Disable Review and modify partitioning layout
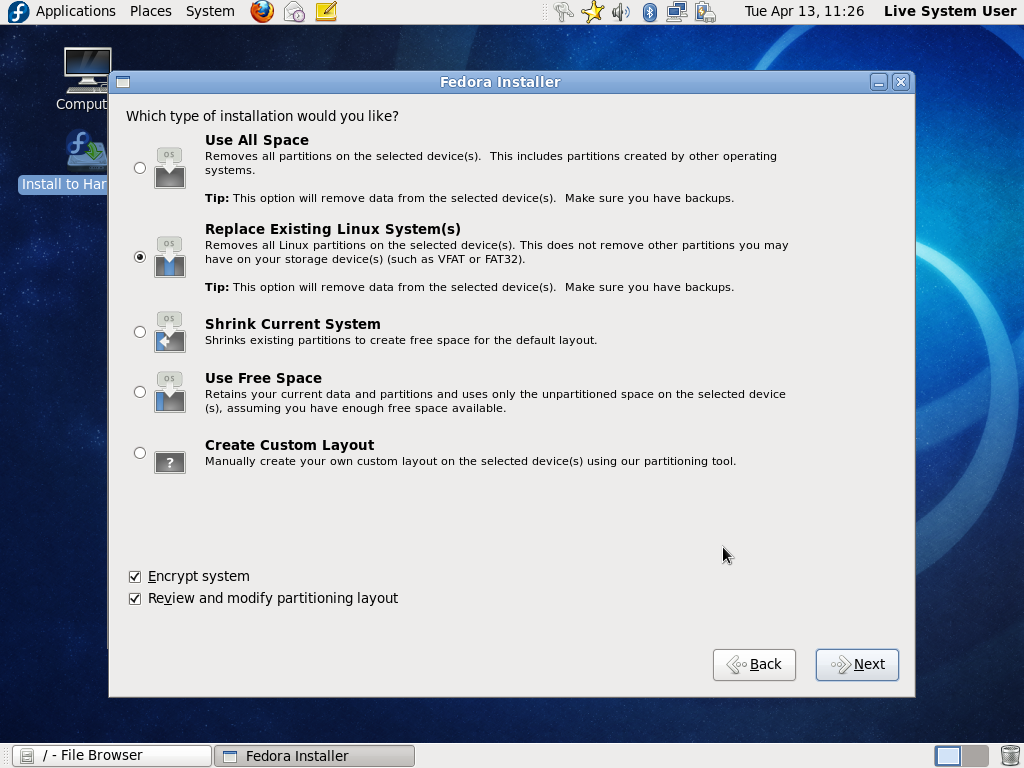Viewport: 1024px width, 768px height. coord(135,598)
